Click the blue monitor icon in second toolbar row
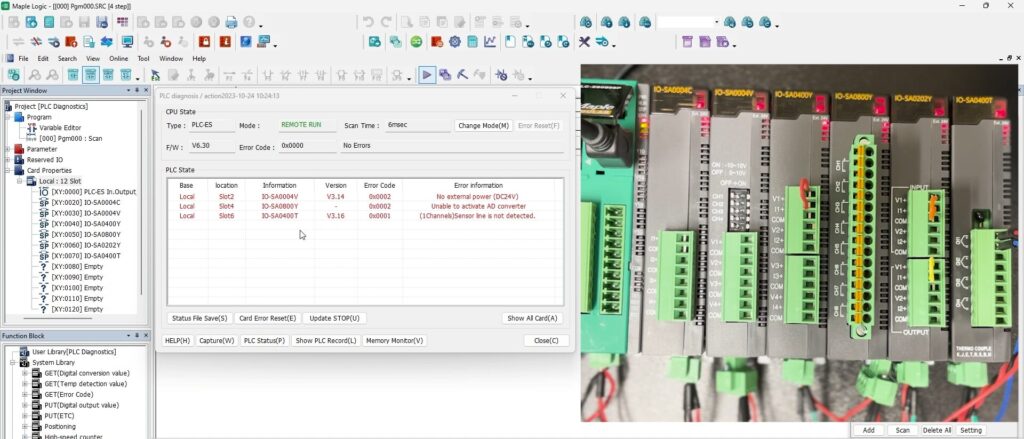Image resolution: width=1024 pixels, height=439 pixels. pos(127,42)
